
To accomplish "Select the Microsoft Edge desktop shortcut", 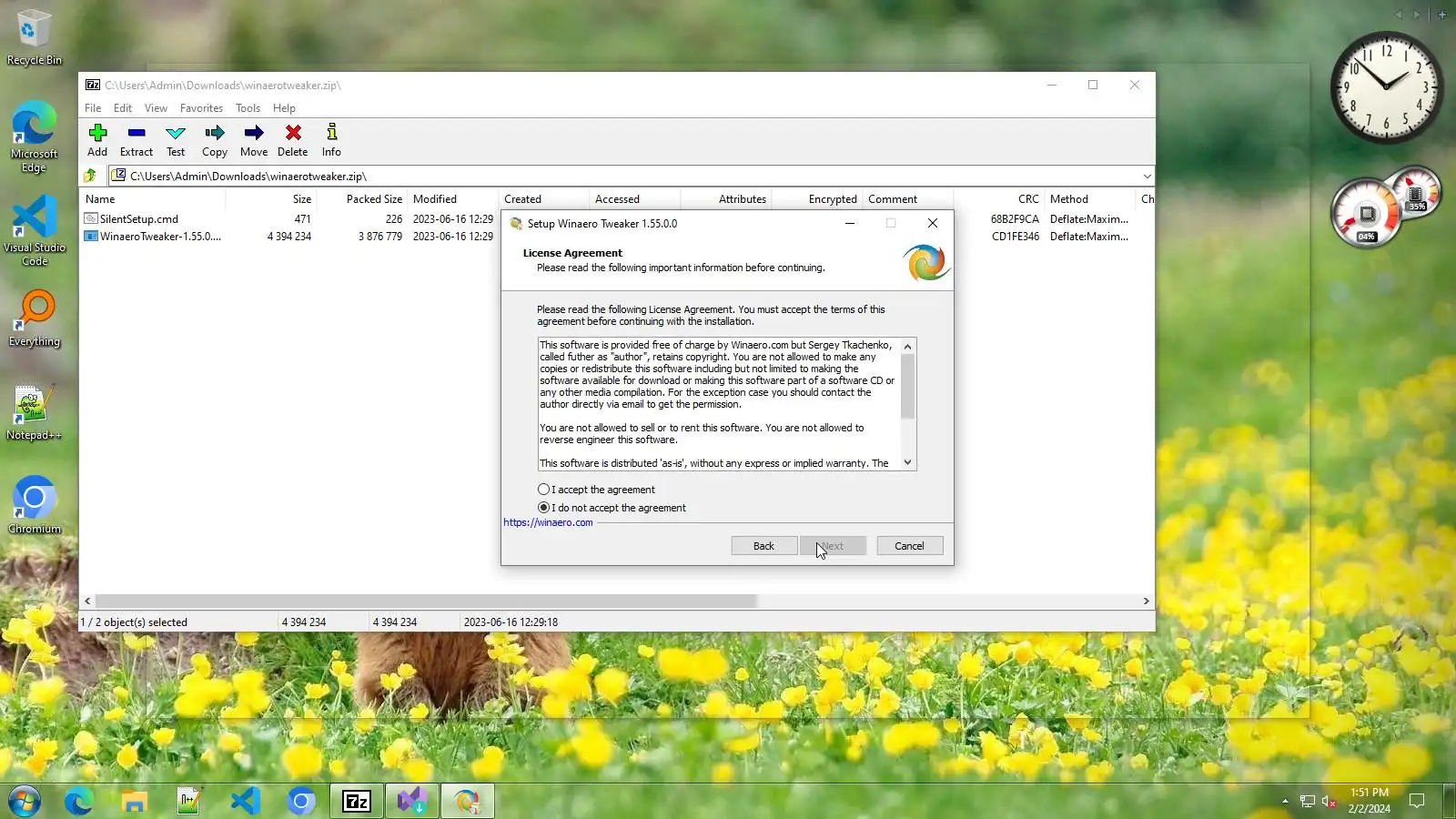I will [34, 136].
